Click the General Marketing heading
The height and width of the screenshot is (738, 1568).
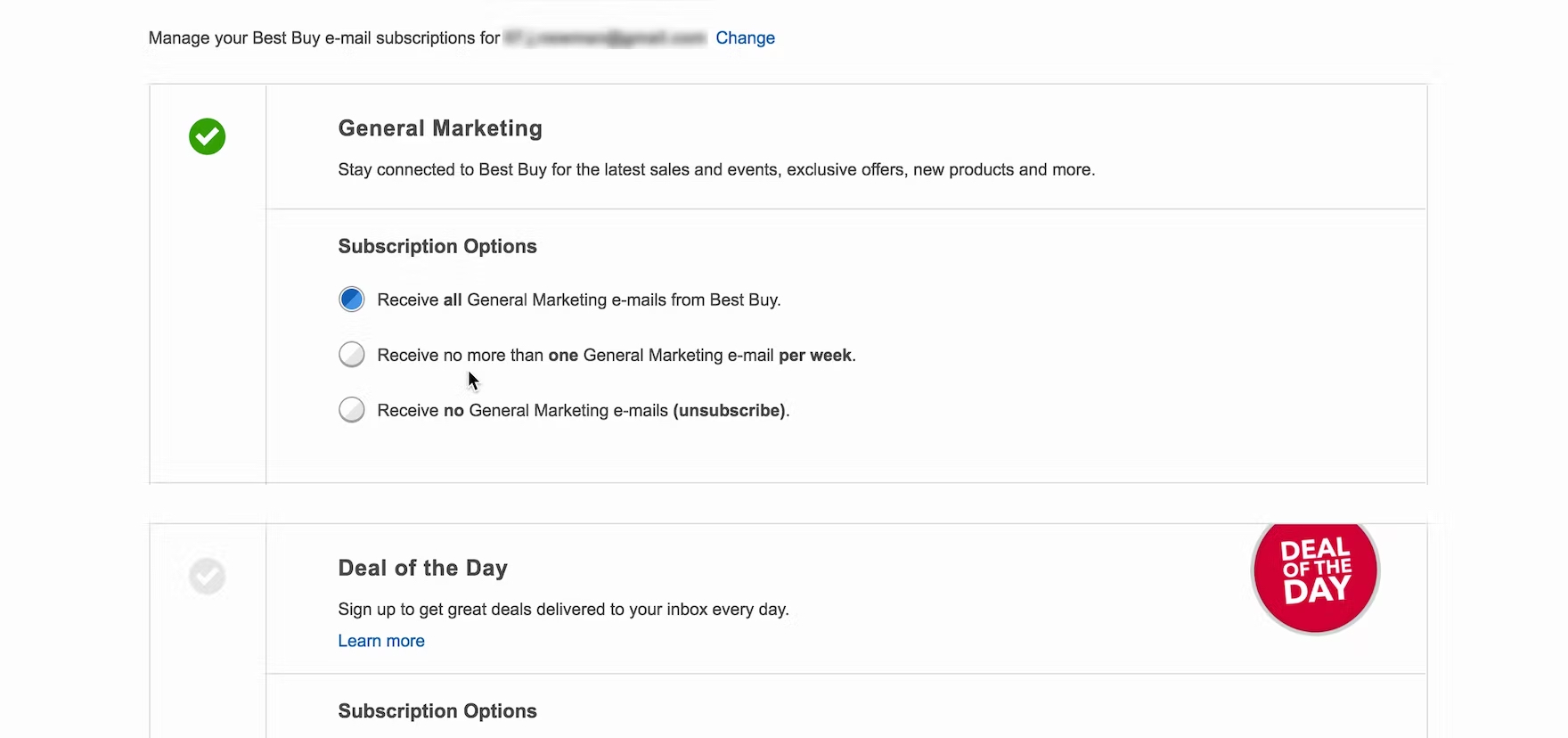[x=440, y=128]
